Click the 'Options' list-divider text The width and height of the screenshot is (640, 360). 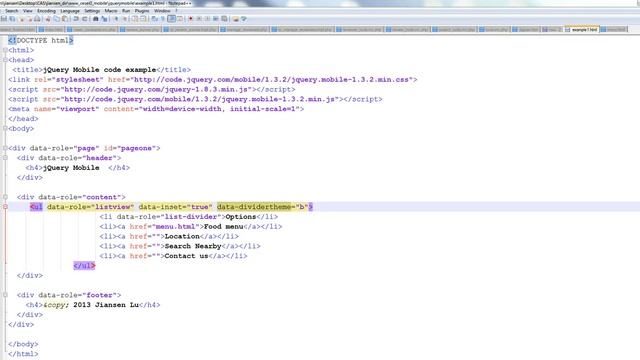coord(241,217)
